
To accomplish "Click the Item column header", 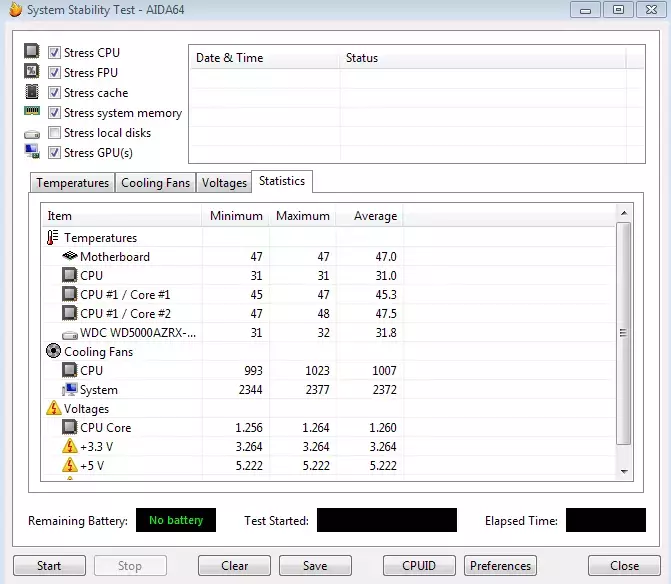I will [122, 216].
